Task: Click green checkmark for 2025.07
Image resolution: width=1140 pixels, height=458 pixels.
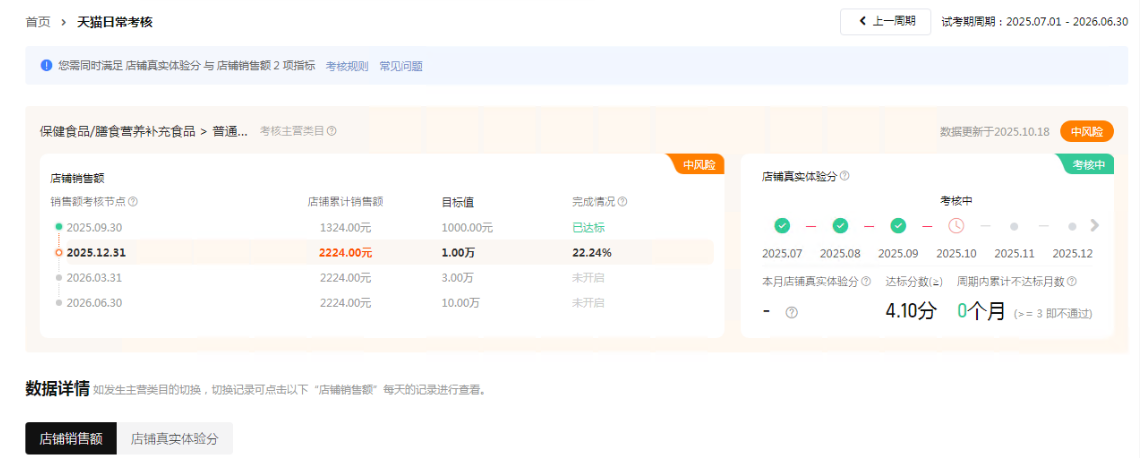Action: pyautogui.click(x=782, y=226)
